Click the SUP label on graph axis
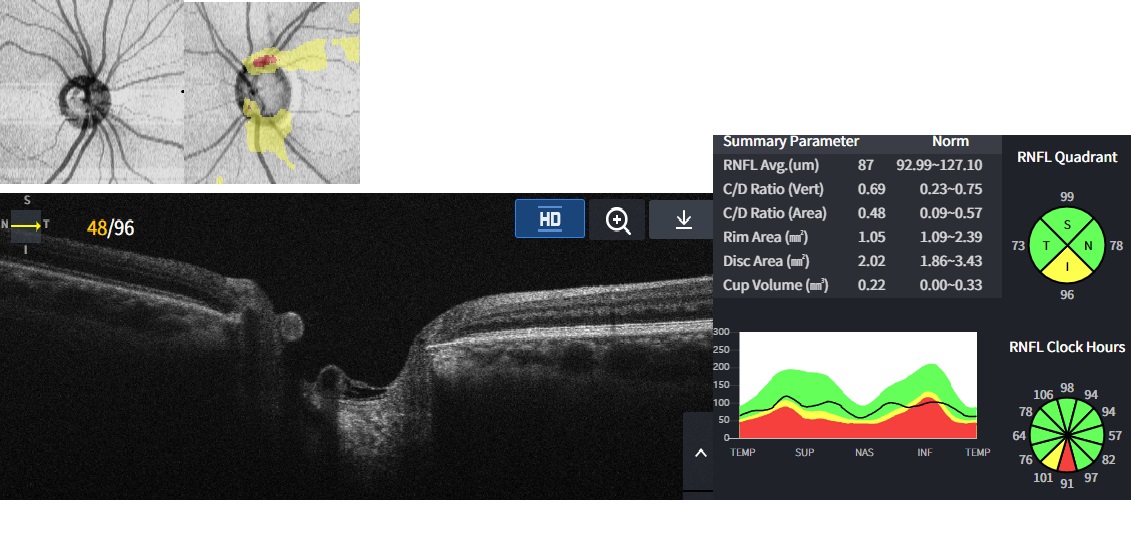Image resolution: width=1131 pixels, height=534 pixels. click(804, 452)
